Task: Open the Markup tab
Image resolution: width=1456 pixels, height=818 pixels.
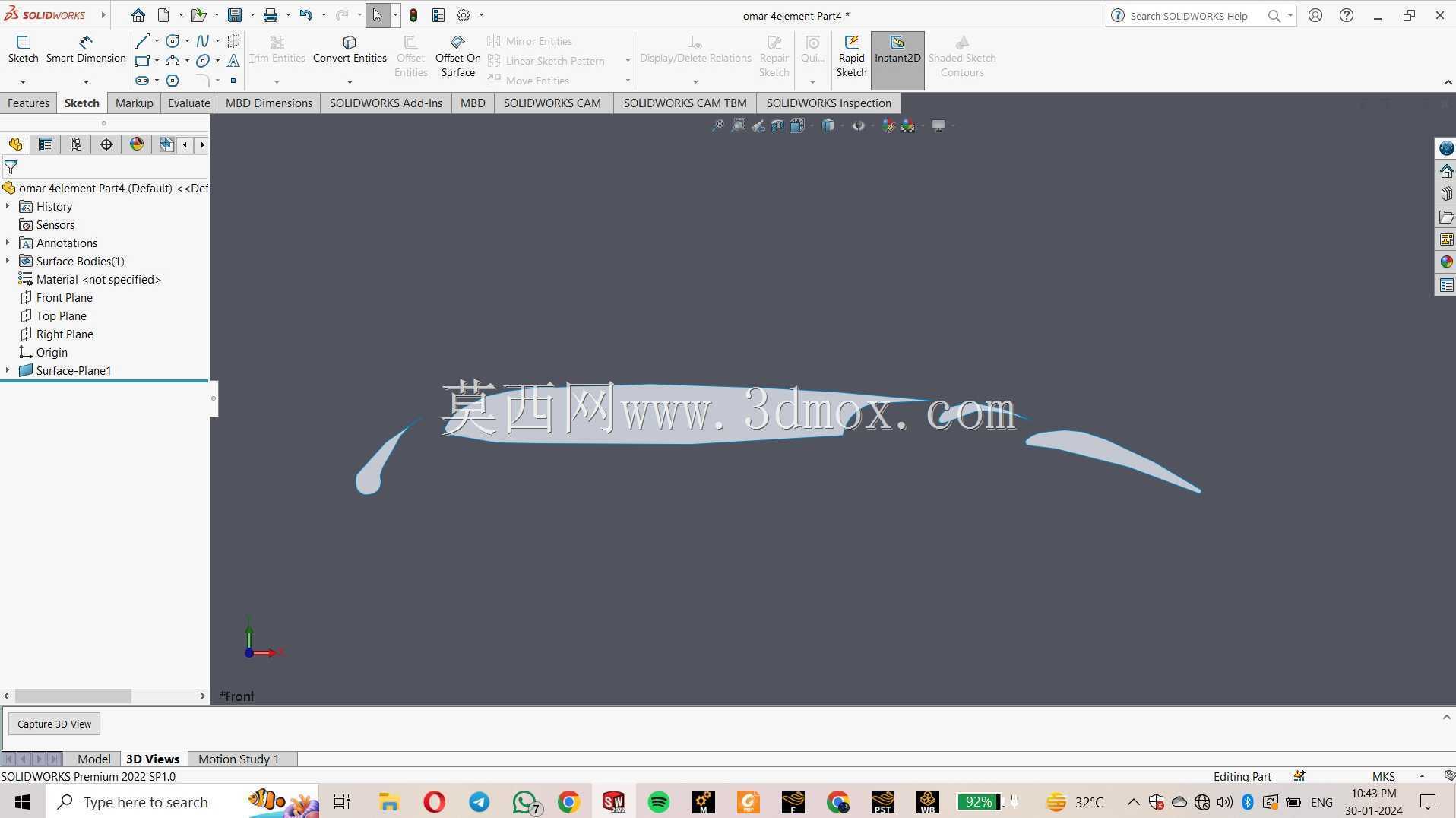Action: (x=134, y=103)
